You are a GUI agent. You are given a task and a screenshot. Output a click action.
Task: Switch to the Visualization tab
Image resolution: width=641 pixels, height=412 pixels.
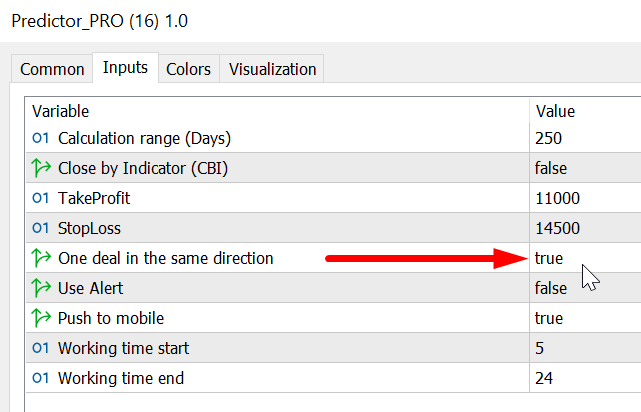272,69
